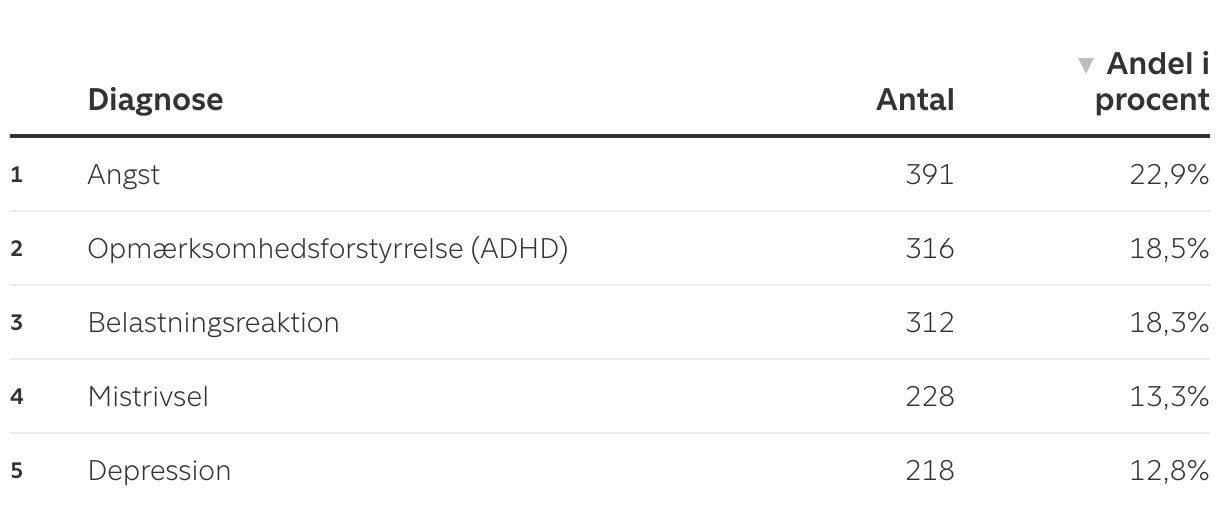Click the 18,5% percentage cell
The image size is (1220, 516).
pyautogui.click(x=1170, y=248)
